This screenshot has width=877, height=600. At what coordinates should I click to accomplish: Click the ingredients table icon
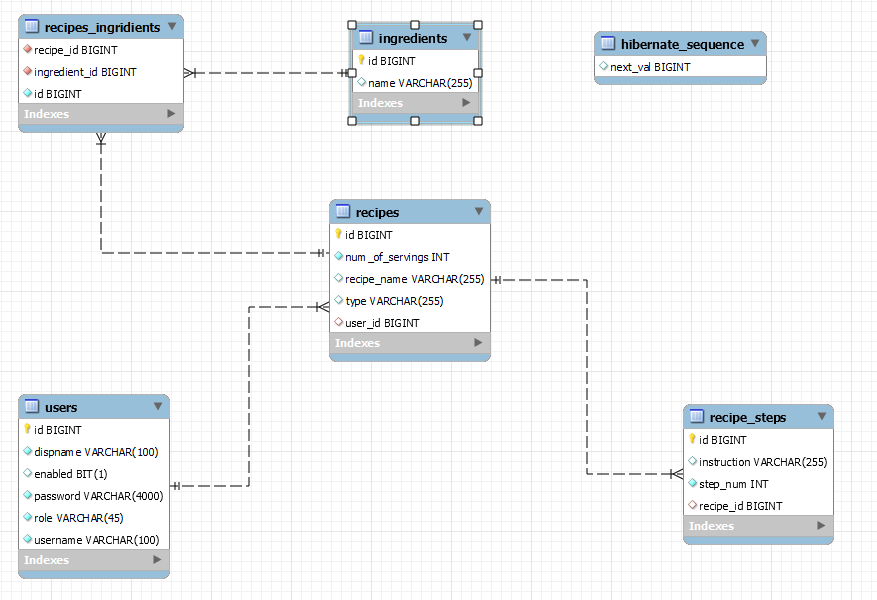[365, 37]
